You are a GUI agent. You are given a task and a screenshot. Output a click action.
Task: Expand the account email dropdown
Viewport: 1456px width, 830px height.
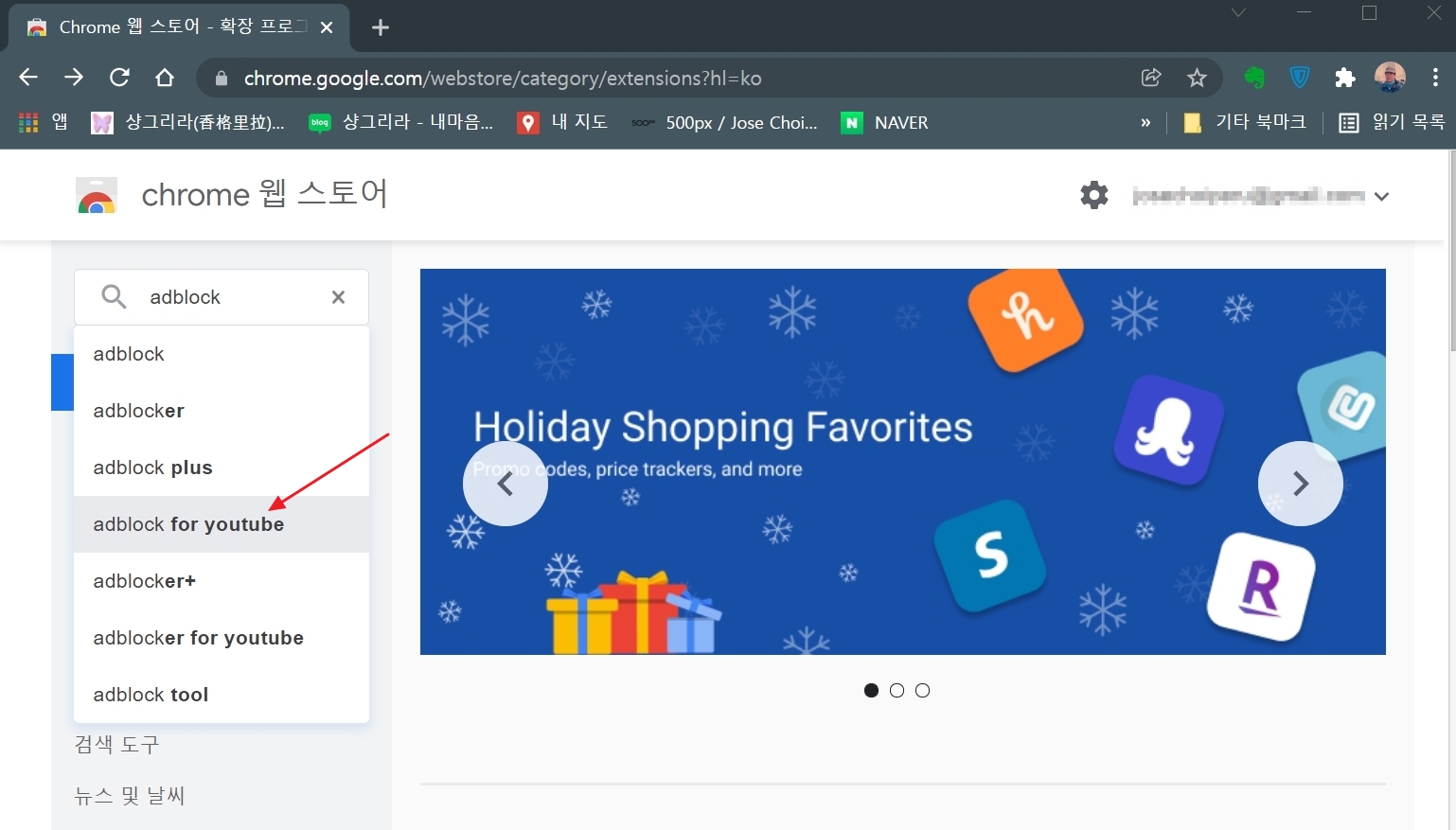[1382, 196]
